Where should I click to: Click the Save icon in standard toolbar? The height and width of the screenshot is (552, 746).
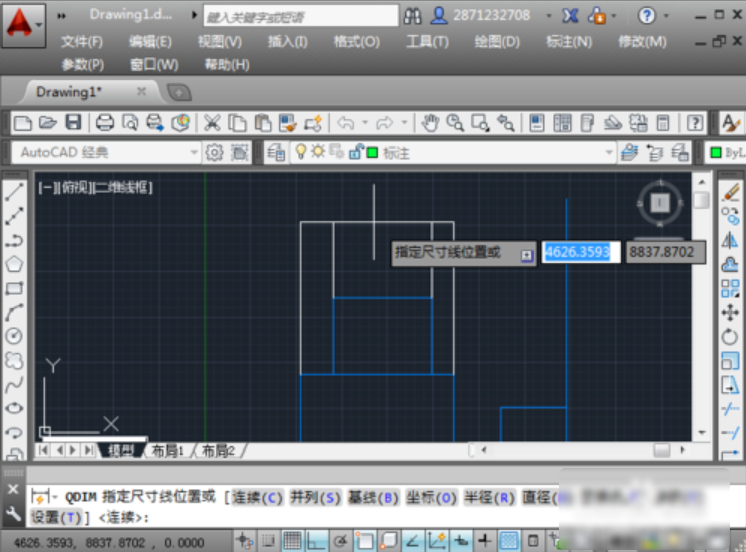(x=73, y=123)
